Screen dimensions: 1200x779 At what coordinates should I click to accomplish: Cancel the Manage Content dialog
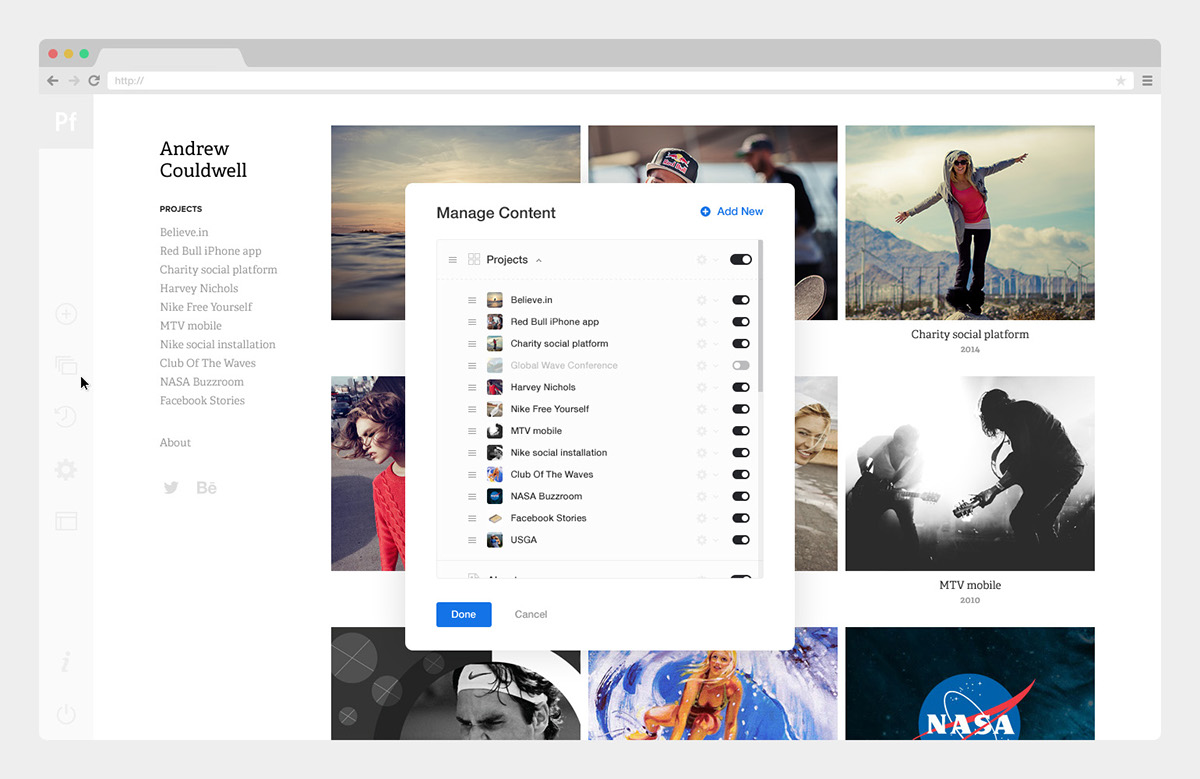click(531, 614)
